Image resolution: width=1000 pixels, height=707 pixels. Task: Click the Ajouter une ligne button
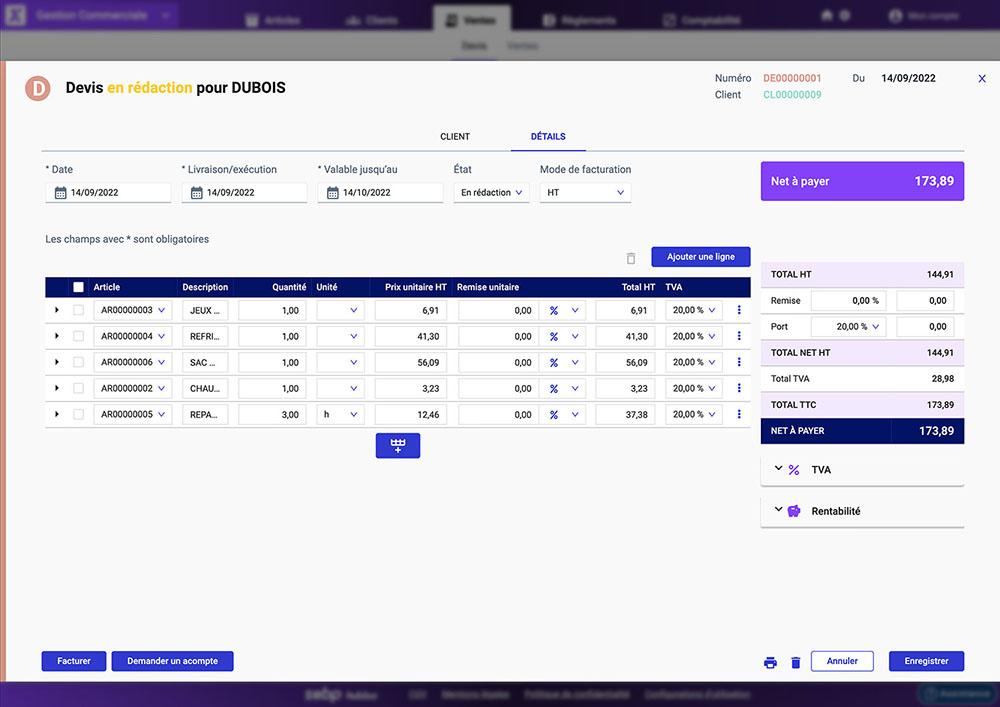(700, 256)
